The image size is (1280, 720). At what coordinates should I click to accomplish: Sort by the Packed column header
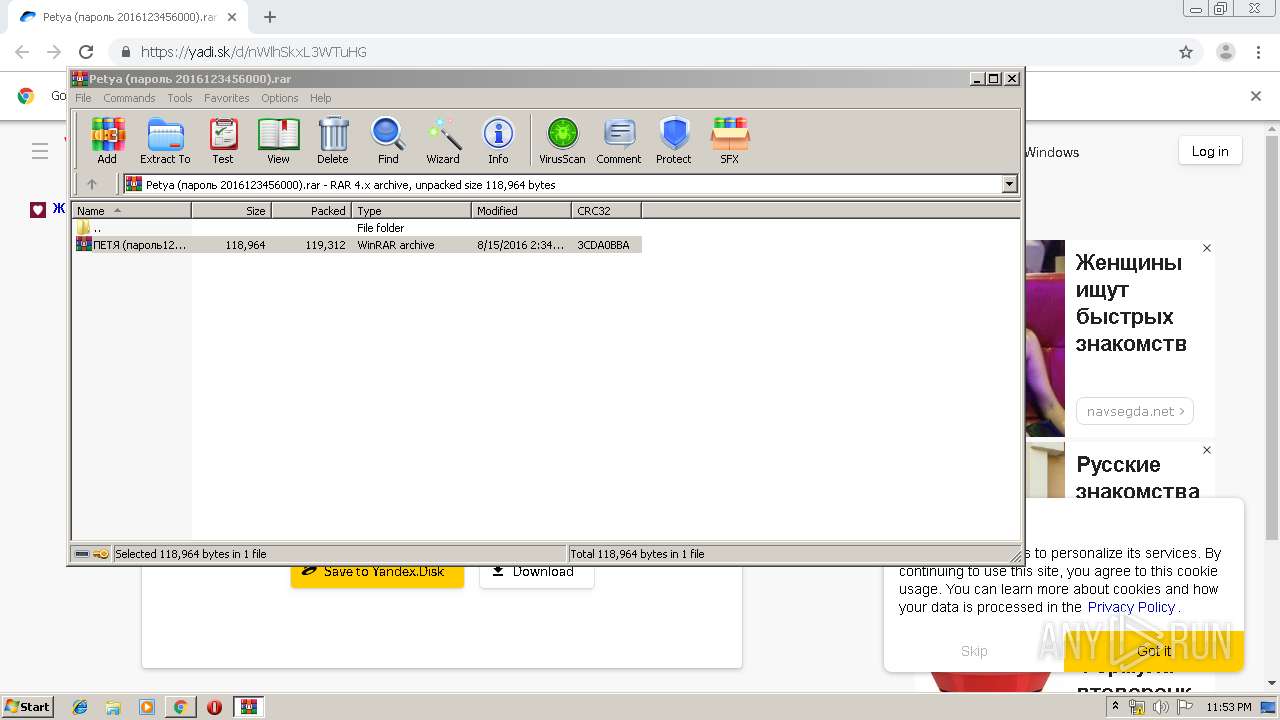pos(311,210)
